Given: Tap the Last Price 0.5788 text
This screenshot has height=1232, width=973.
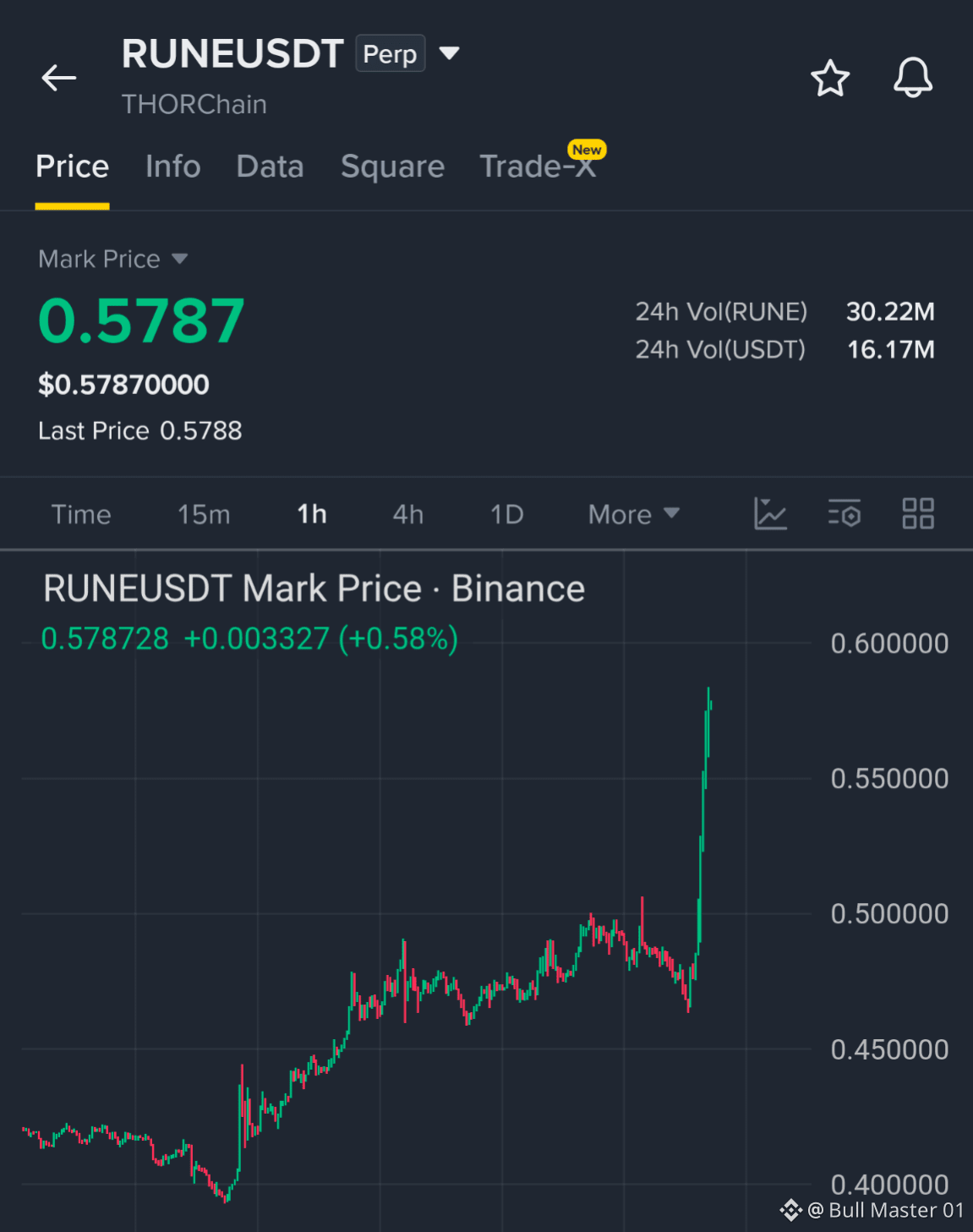Looking at the screenshot, I should pyautogui.click(x=140, y=431).
